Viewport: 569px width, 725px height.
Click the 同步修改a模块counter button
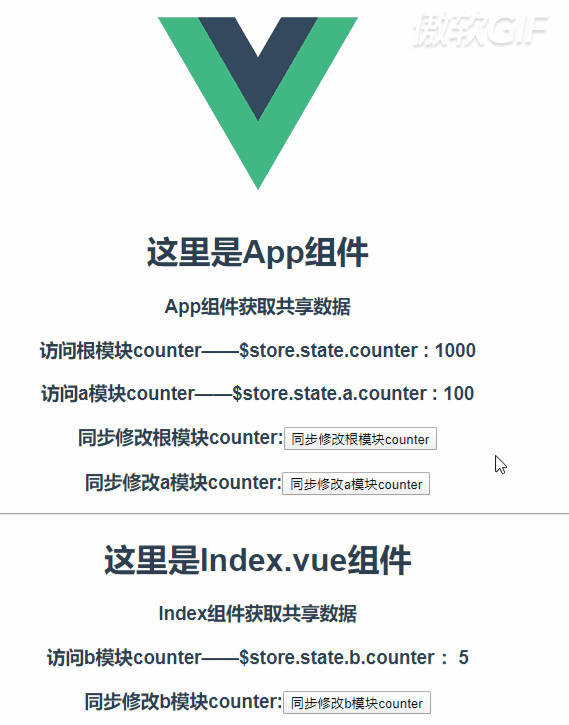pyautogui.click(x=356, y=484)
